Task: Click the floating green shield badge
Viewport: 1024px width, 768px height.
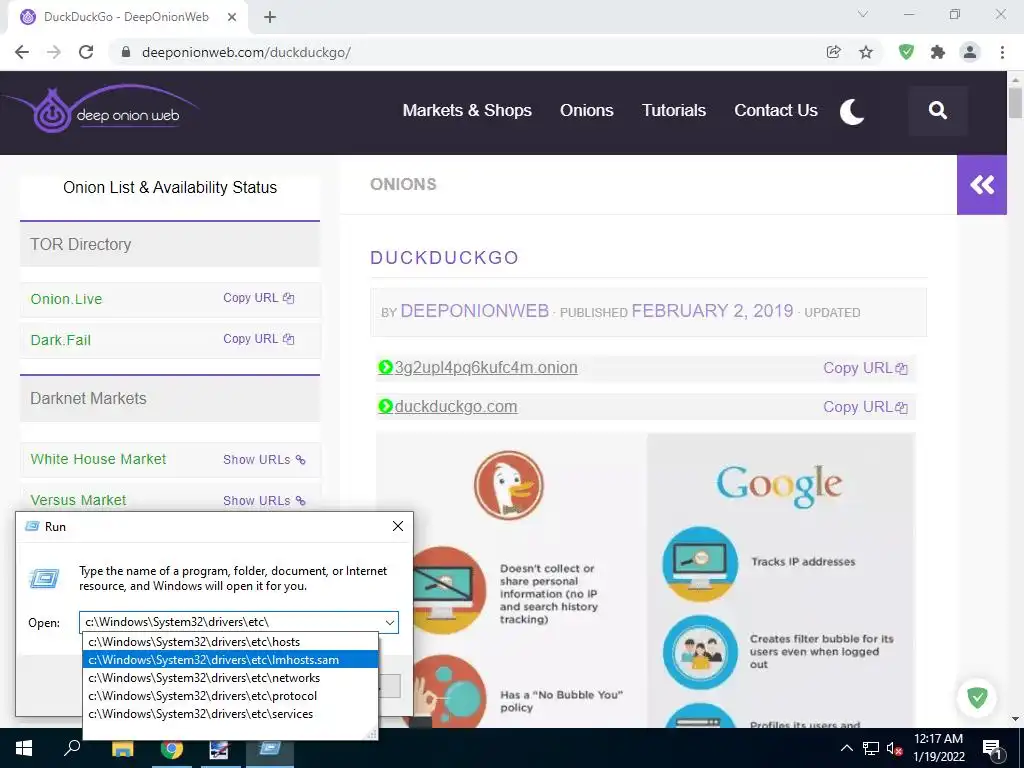Action: point(977,697)
